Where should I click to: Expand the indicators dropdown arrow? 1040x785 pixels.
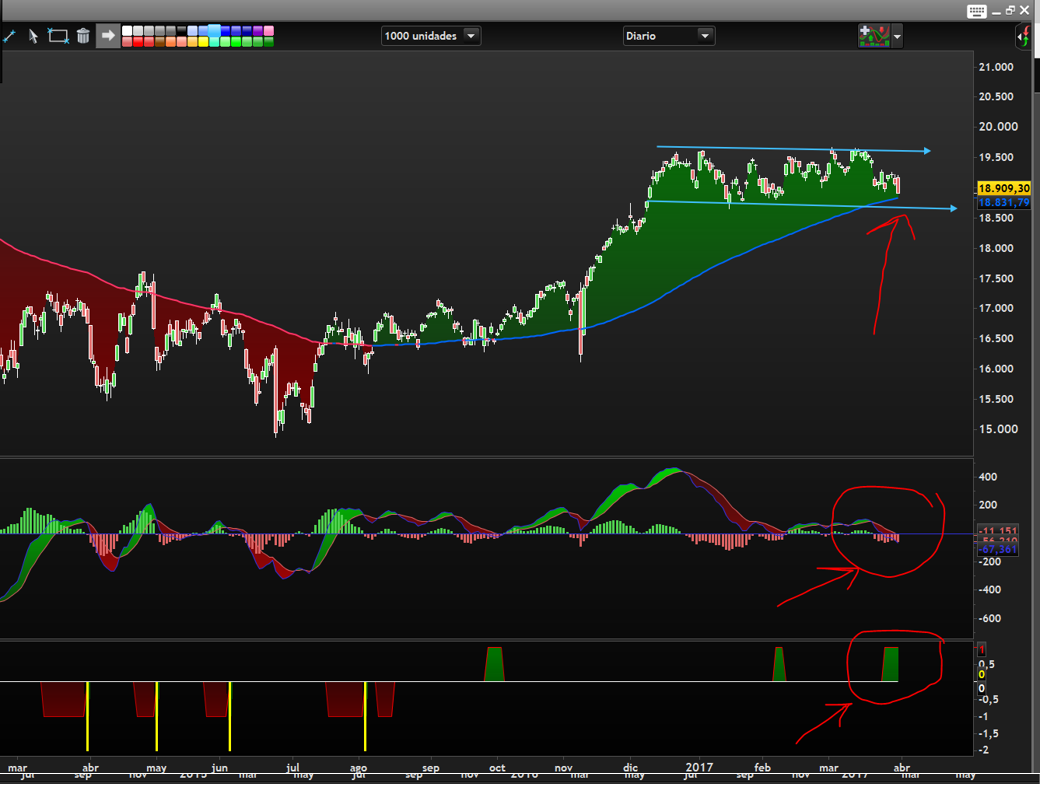tap(897, 36)
